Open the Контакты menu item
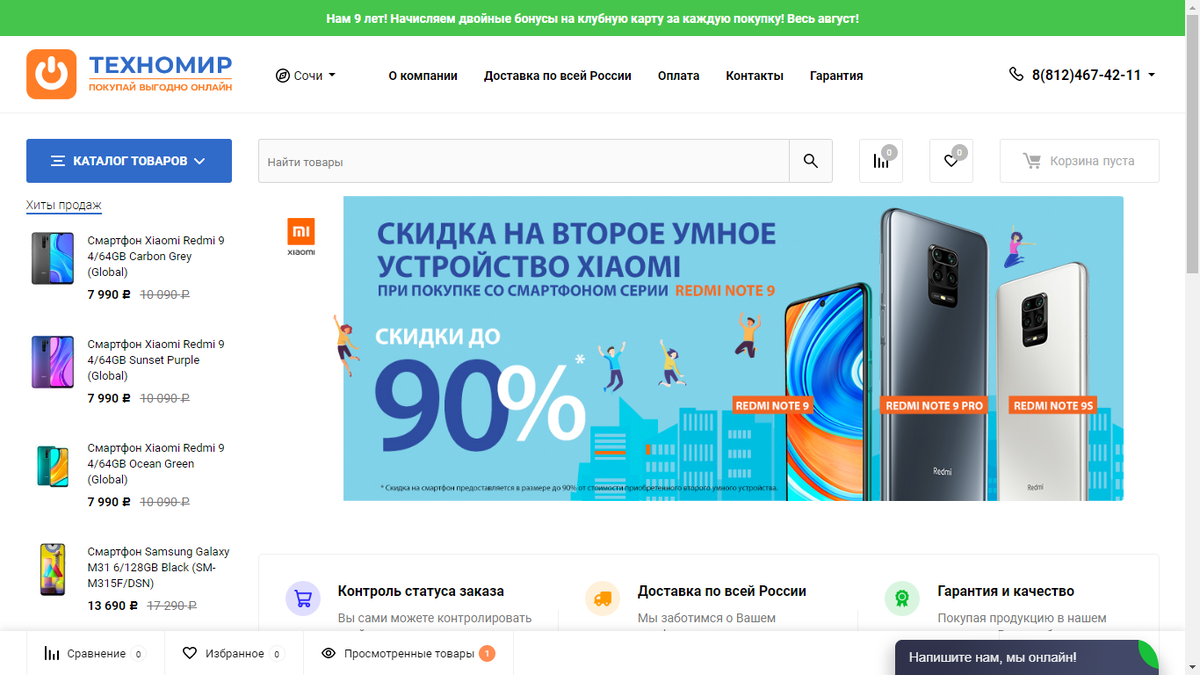The width and height of the screenshot is (1200, 675). [x=755, y=76]
